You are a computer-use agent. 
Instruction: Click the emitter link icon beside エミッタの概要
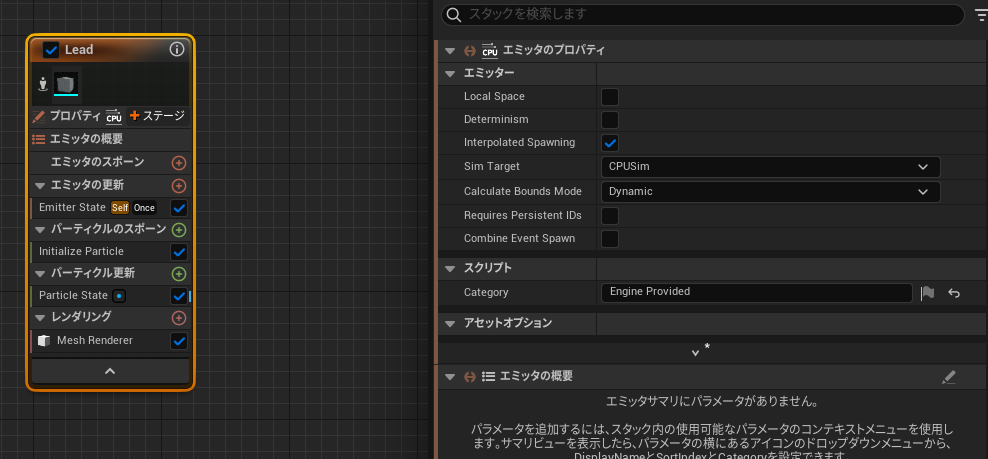470,377
